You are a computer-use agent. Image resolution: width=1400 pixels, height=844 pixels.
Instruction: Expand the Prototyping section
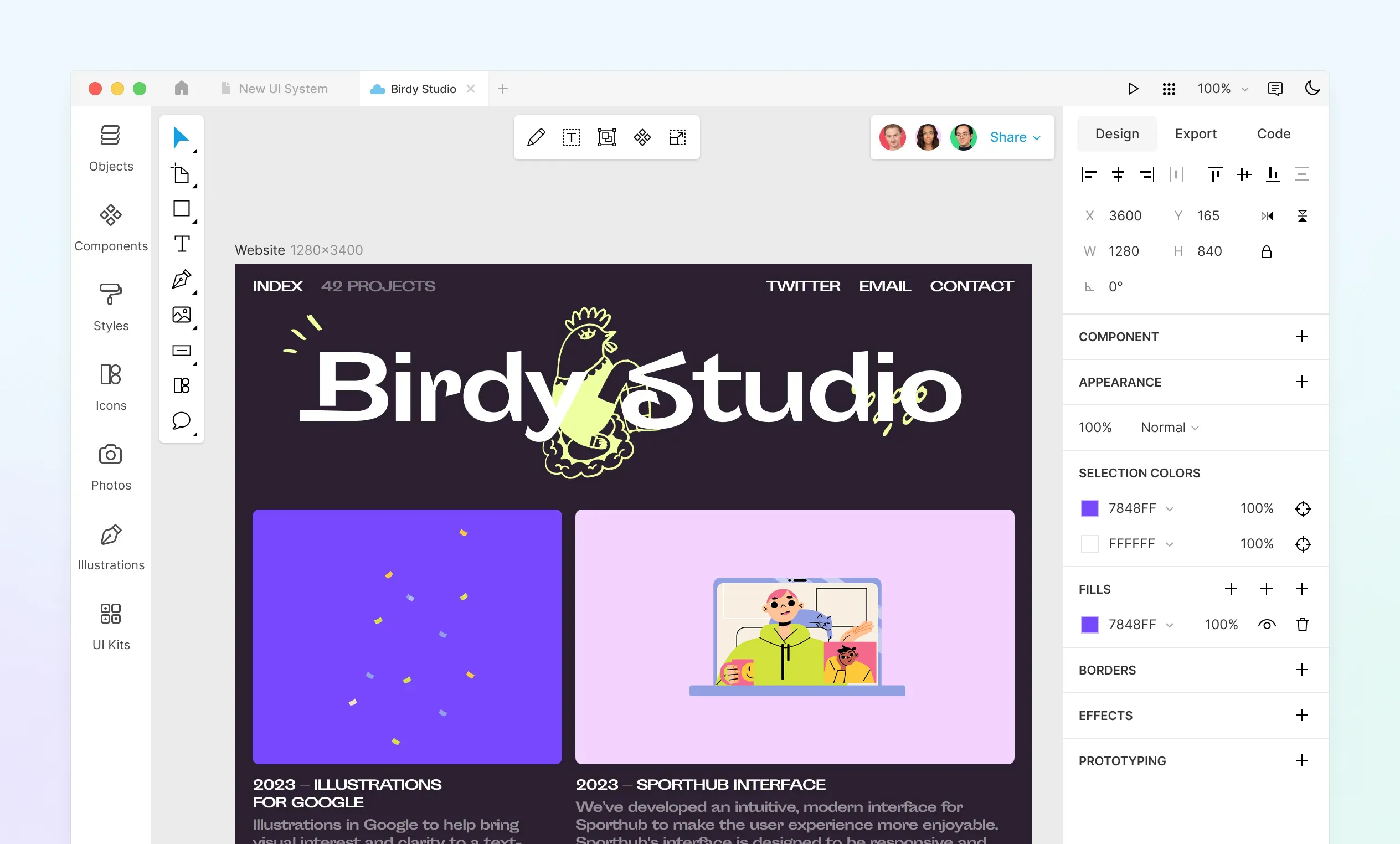1303,760
